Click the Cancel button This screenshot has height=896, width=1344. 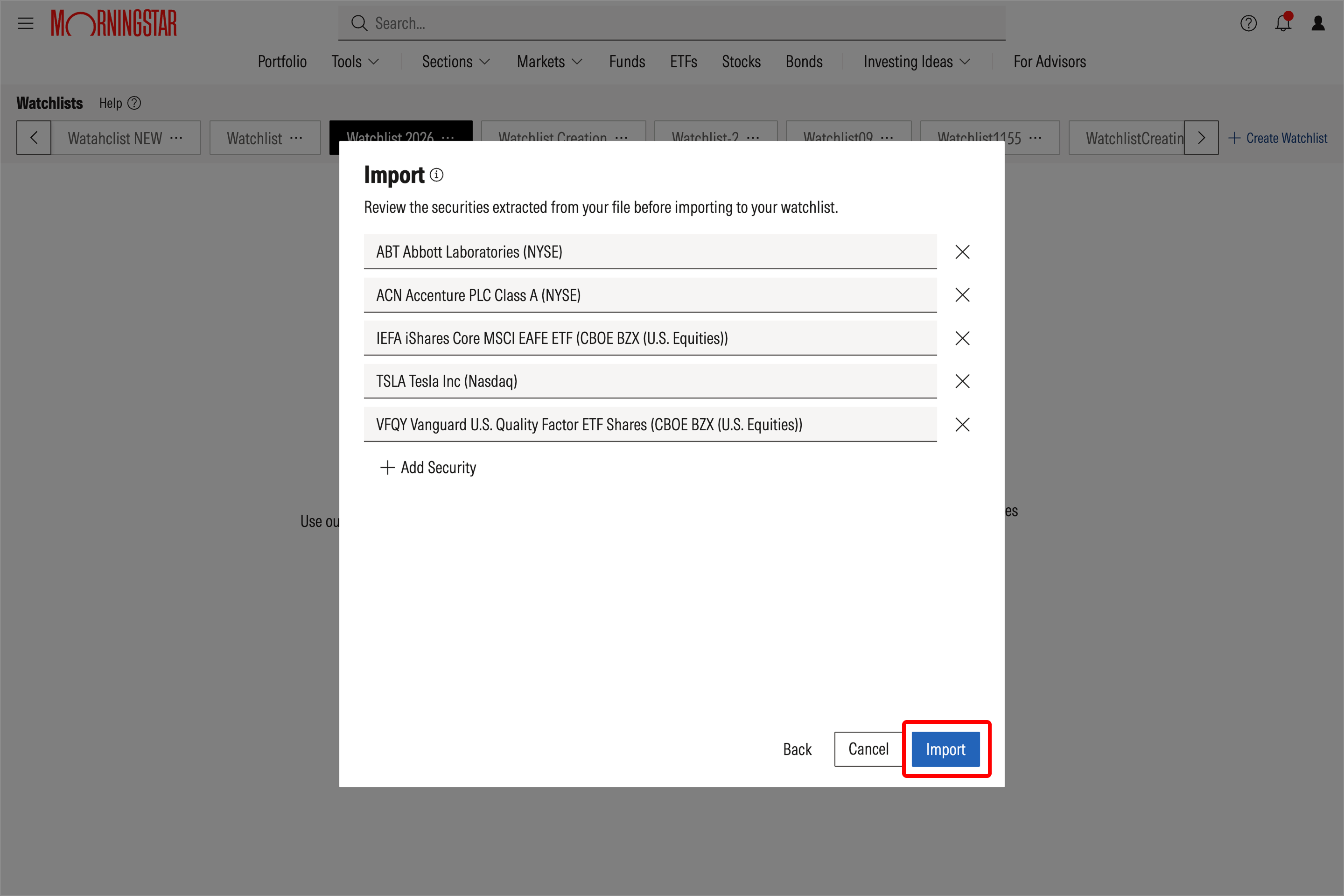868,749
